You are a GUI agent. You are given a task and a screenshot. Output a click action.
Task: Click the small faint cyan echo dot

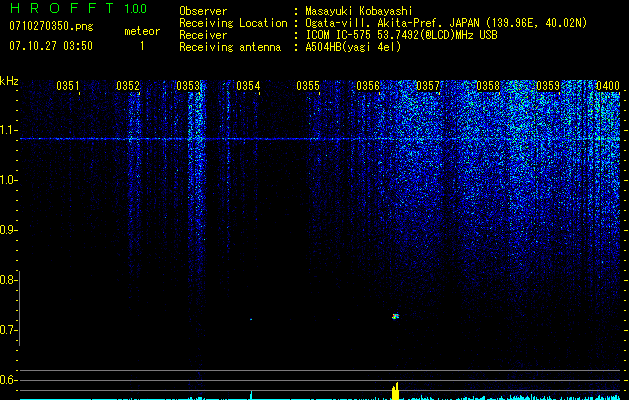(251, 319)
